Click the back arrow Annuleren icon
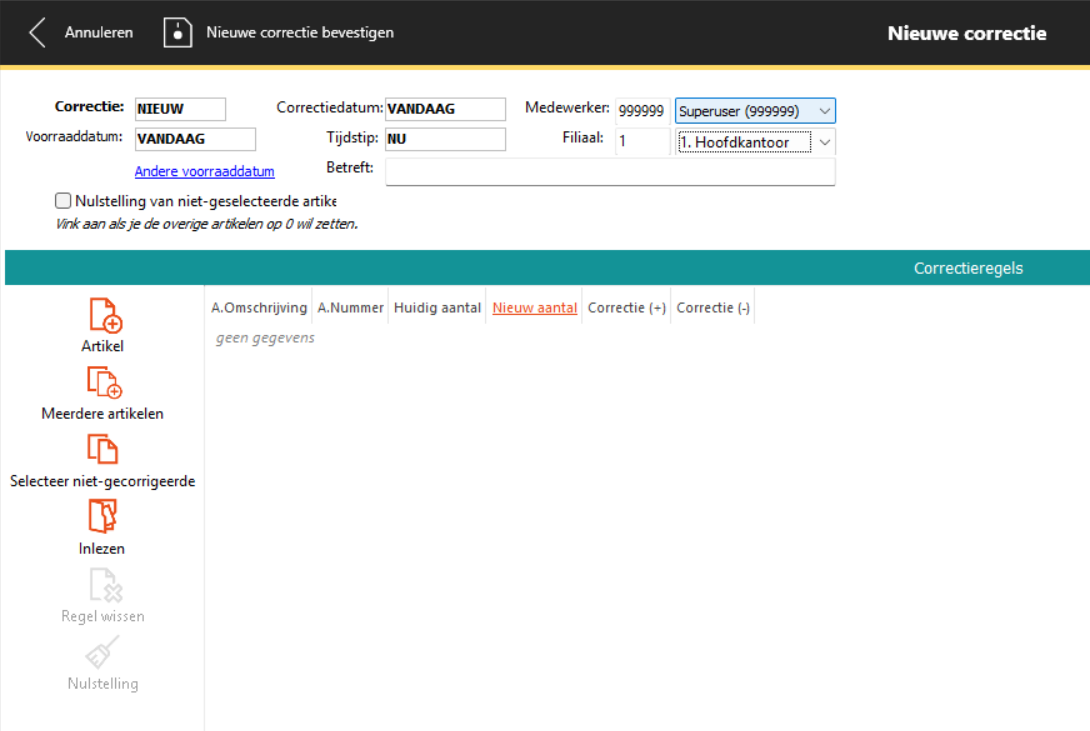Viewport: 1090px width, 731px height. pyautogui.click(x=38, y=32)
